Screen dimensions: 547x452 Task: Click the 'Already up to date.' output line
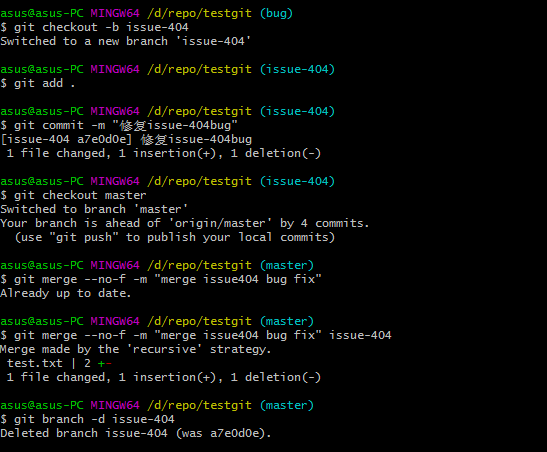point(66,293)
